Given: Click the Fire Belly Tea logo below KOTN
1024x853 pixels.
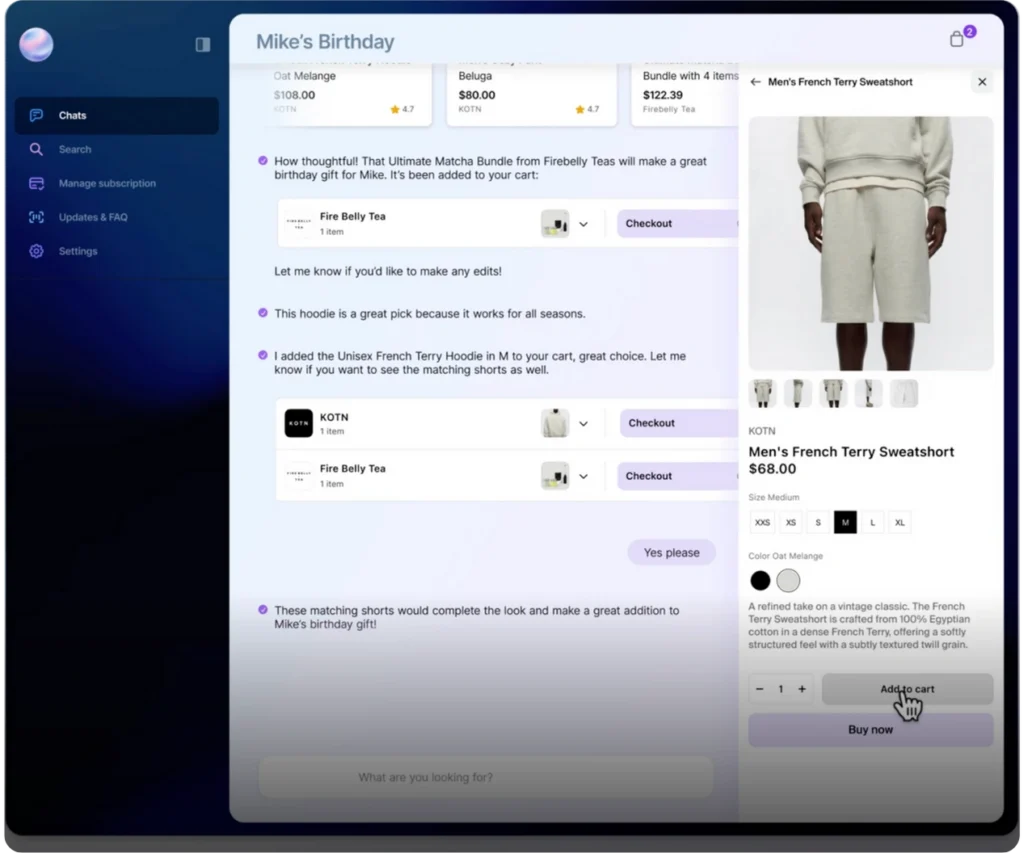Looking at the screenshot, I should click(x=298, y=476).
